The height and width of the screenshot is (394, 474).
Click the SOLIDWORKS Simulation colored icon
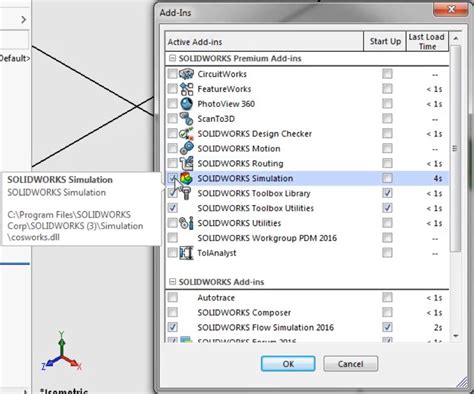[187, 178]
